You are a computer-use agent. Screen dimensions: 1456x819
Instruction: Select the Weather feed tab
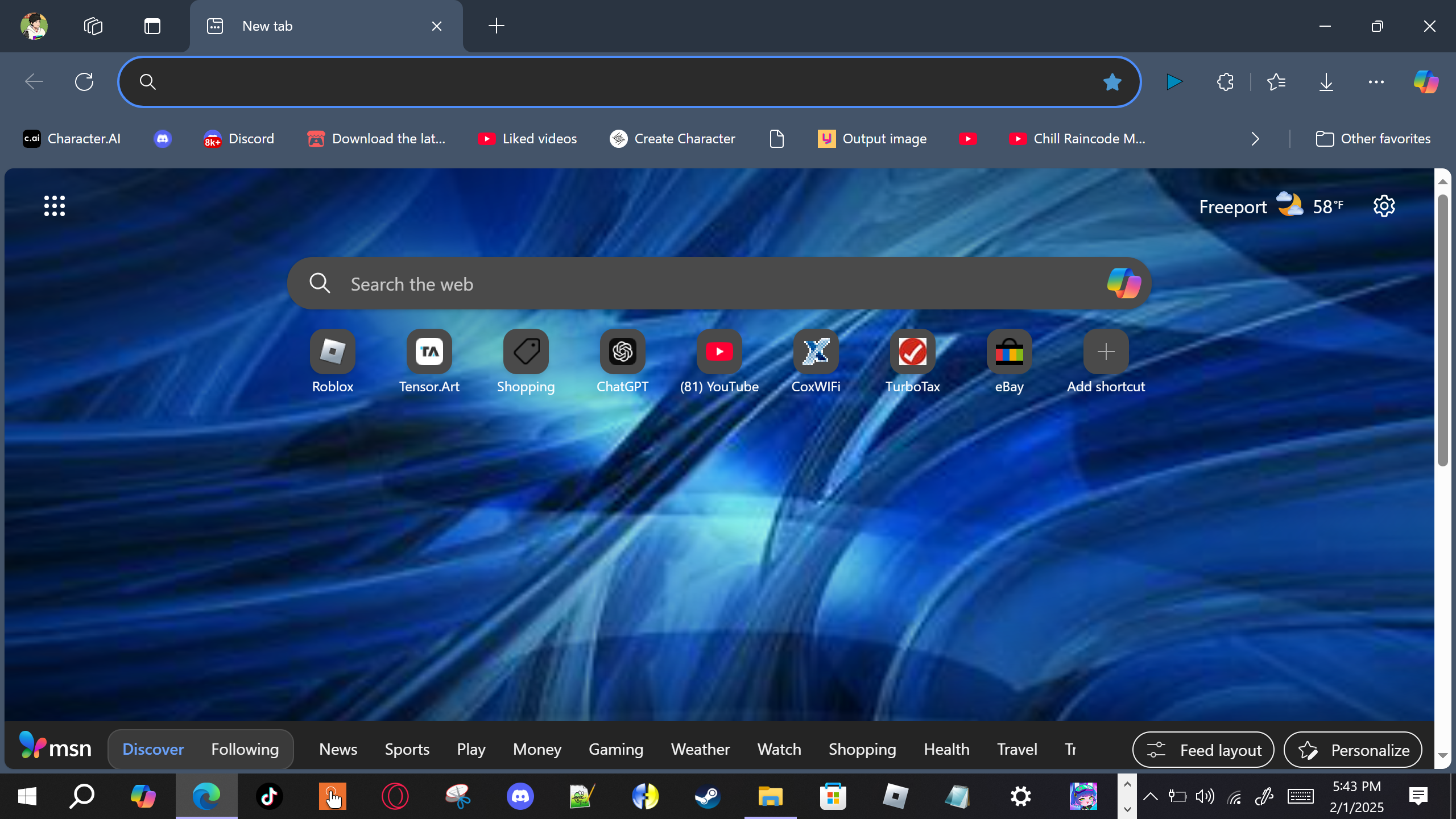(x=700, y=749)
